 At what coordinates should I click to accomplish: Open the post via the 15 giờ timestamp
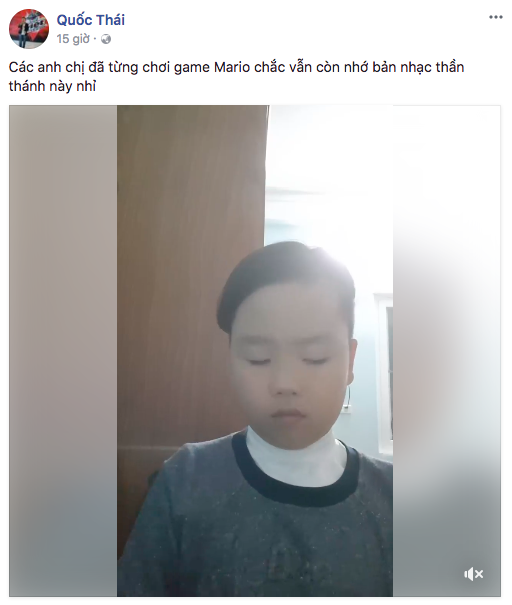pyautogui.click(x=73, y=39)
